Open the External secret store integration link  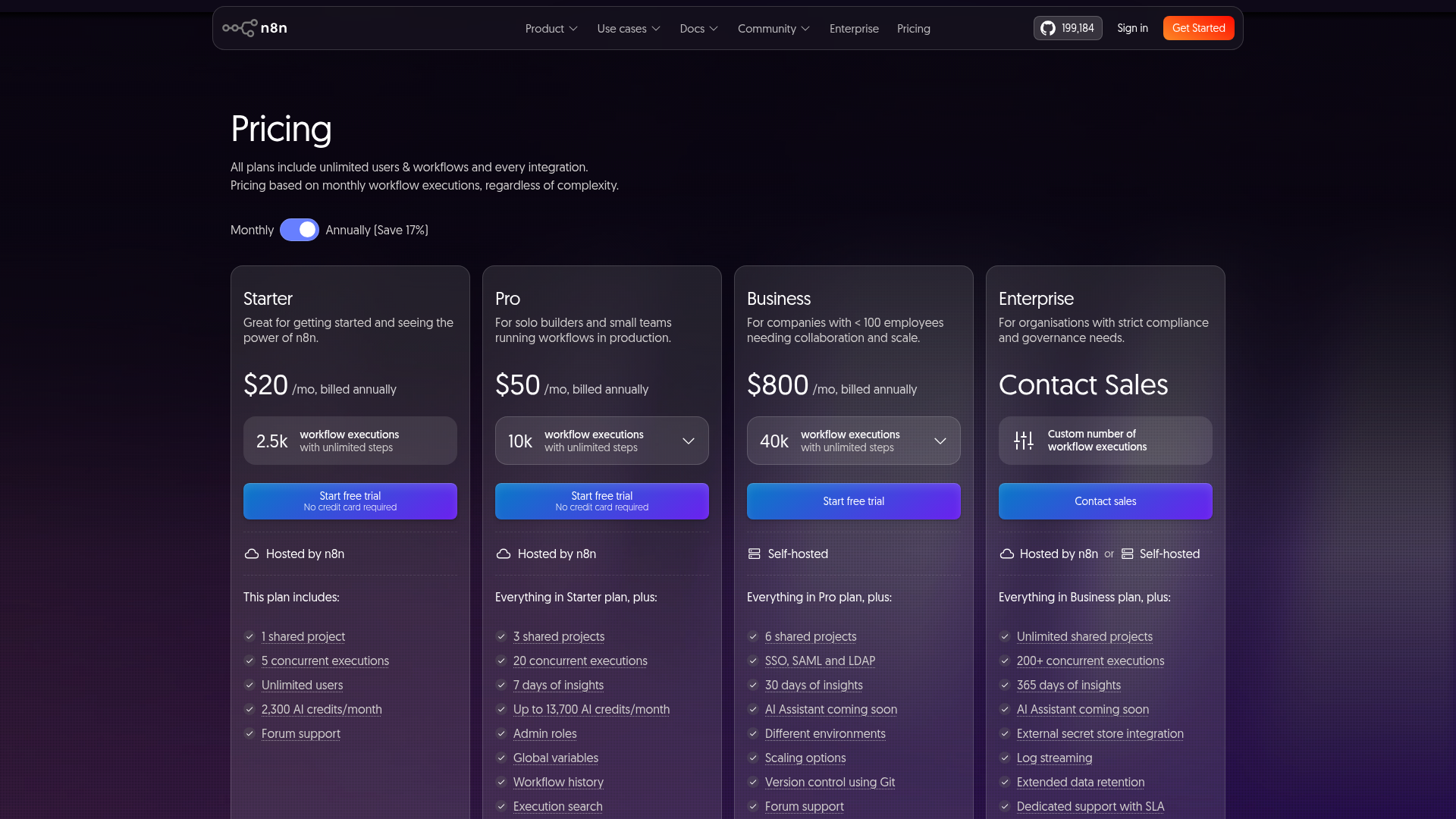(x=1100, y=733)
